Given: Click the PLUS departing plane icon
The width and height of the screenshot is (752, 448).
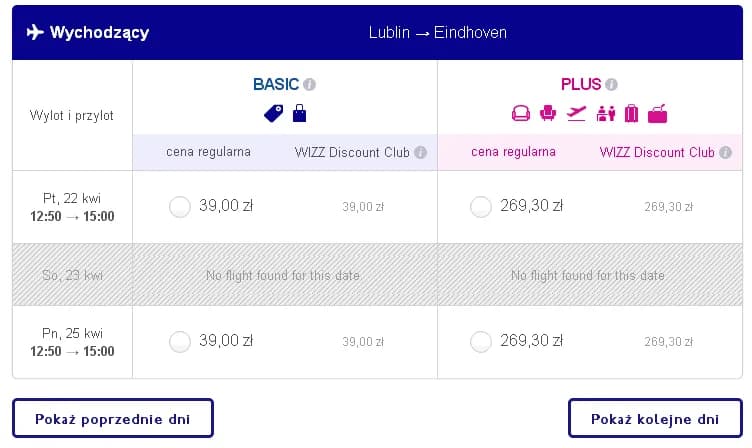Looking at the screenshot, I should point(576,114).
